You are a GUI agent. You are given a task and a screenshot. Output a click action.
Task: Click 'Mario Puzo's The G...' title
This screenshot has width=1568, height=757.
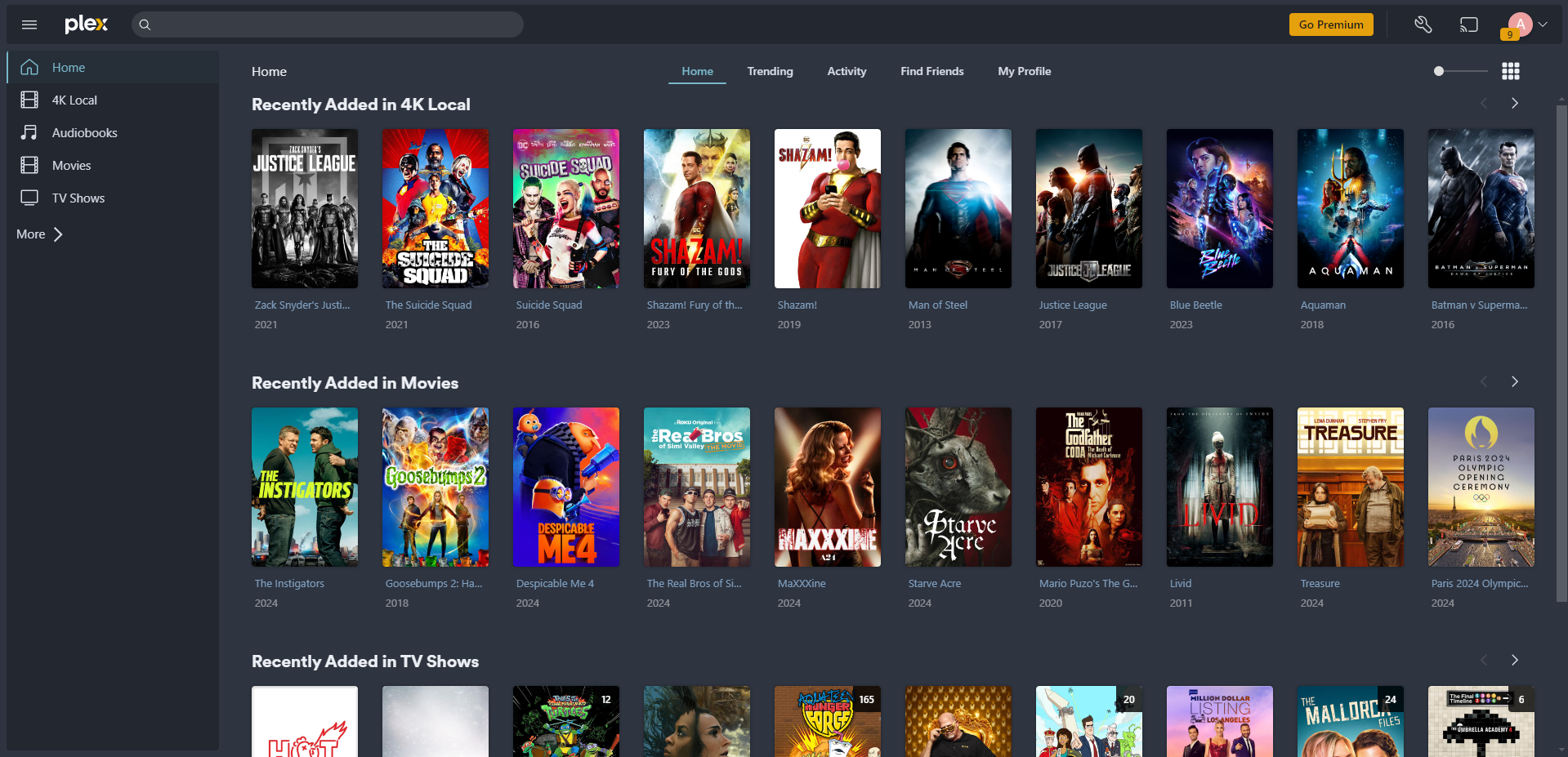point(1088,584)
